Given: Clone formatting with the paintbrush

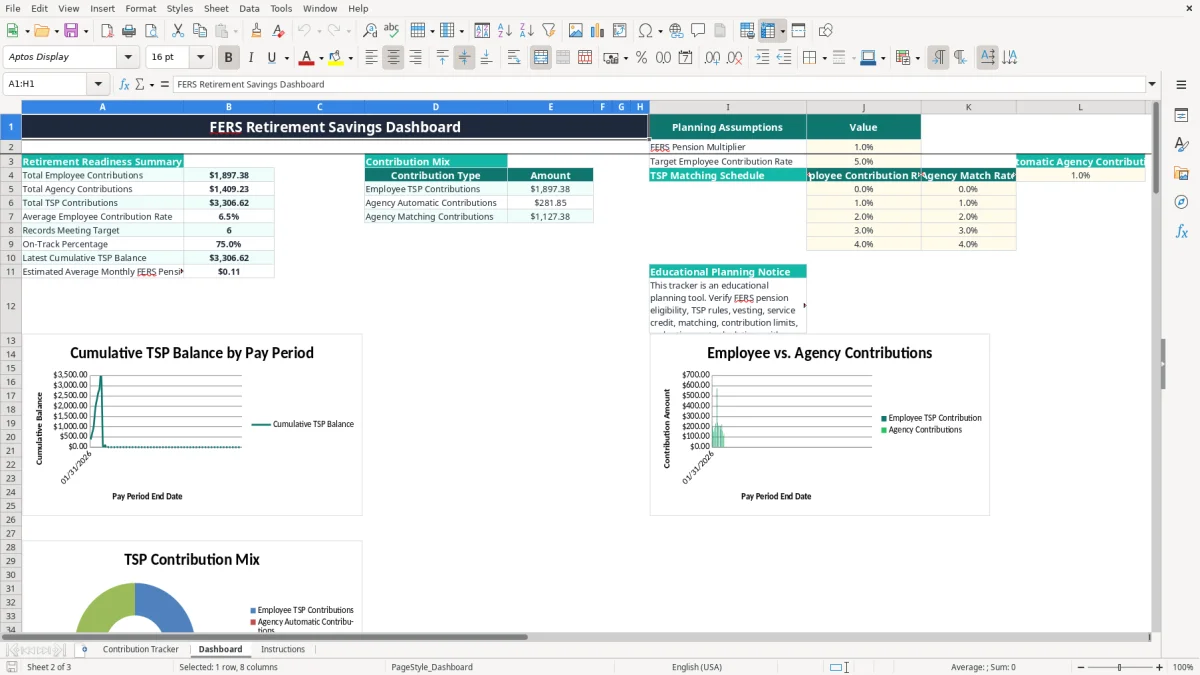Looking at the screenshot, I should (256, 31).
